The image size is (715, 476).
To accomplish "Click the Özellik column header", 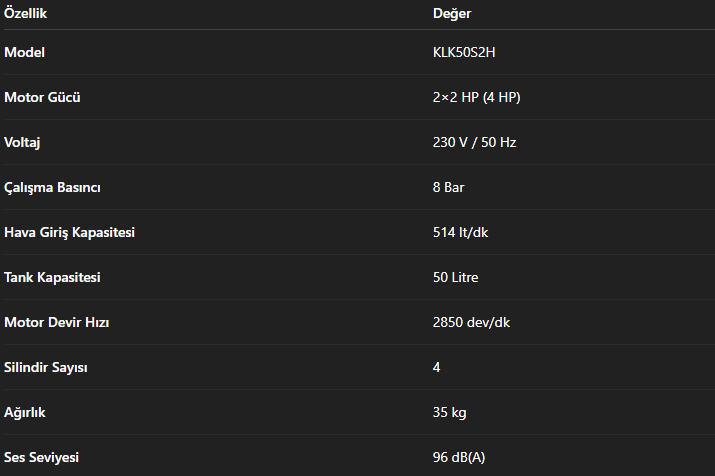I will click(26, 14).
